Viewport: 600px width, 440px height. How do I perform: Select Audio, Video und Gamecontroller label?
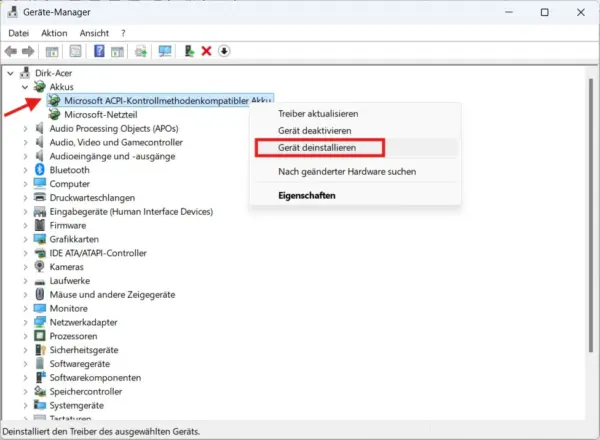(x=116, y=142)
